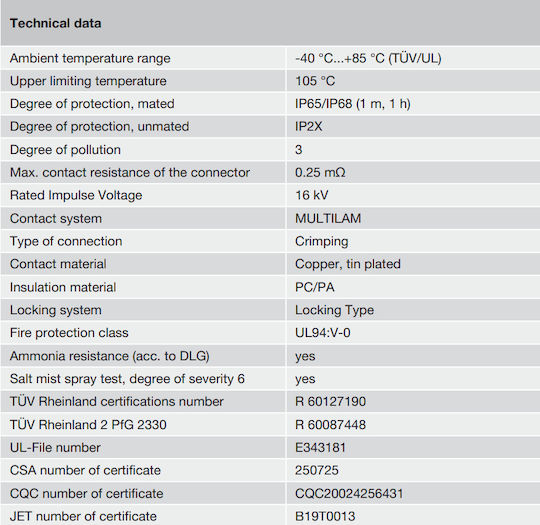Select the Ammonia resistance label
Viewport: 540px width, 525px height.
pos(110,356)
